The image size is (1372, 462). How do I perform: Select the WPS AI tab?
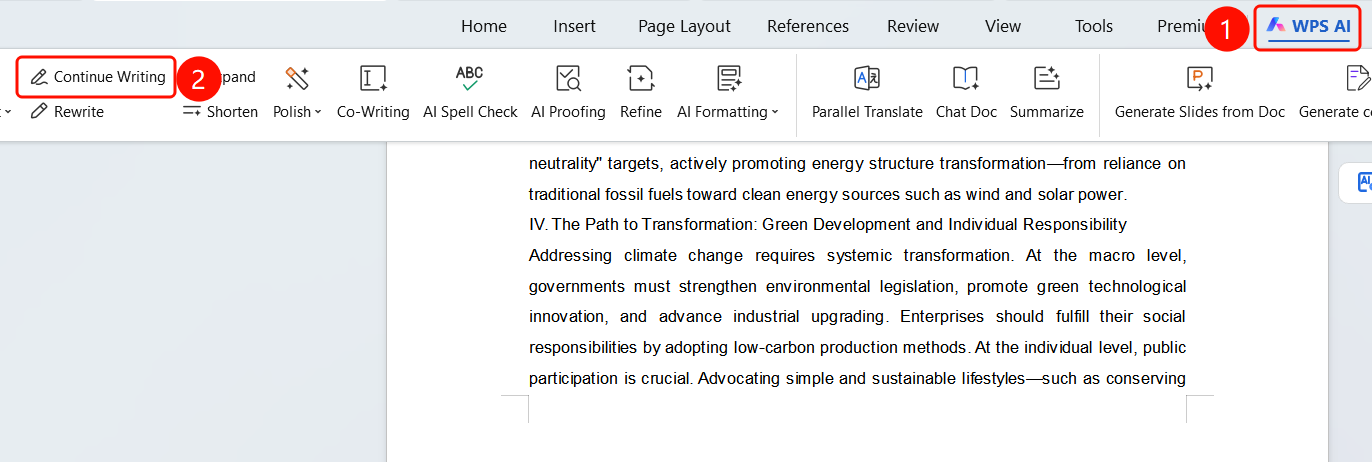click(1308, 26)
